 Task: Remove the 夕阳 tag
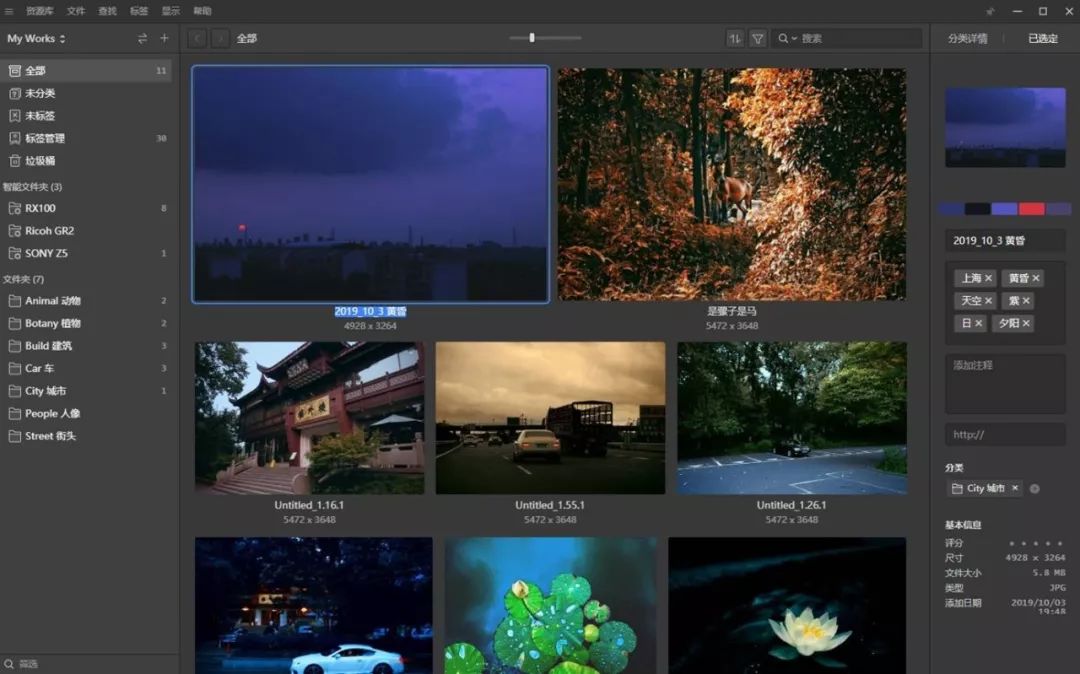click(x=1026, y=324)
